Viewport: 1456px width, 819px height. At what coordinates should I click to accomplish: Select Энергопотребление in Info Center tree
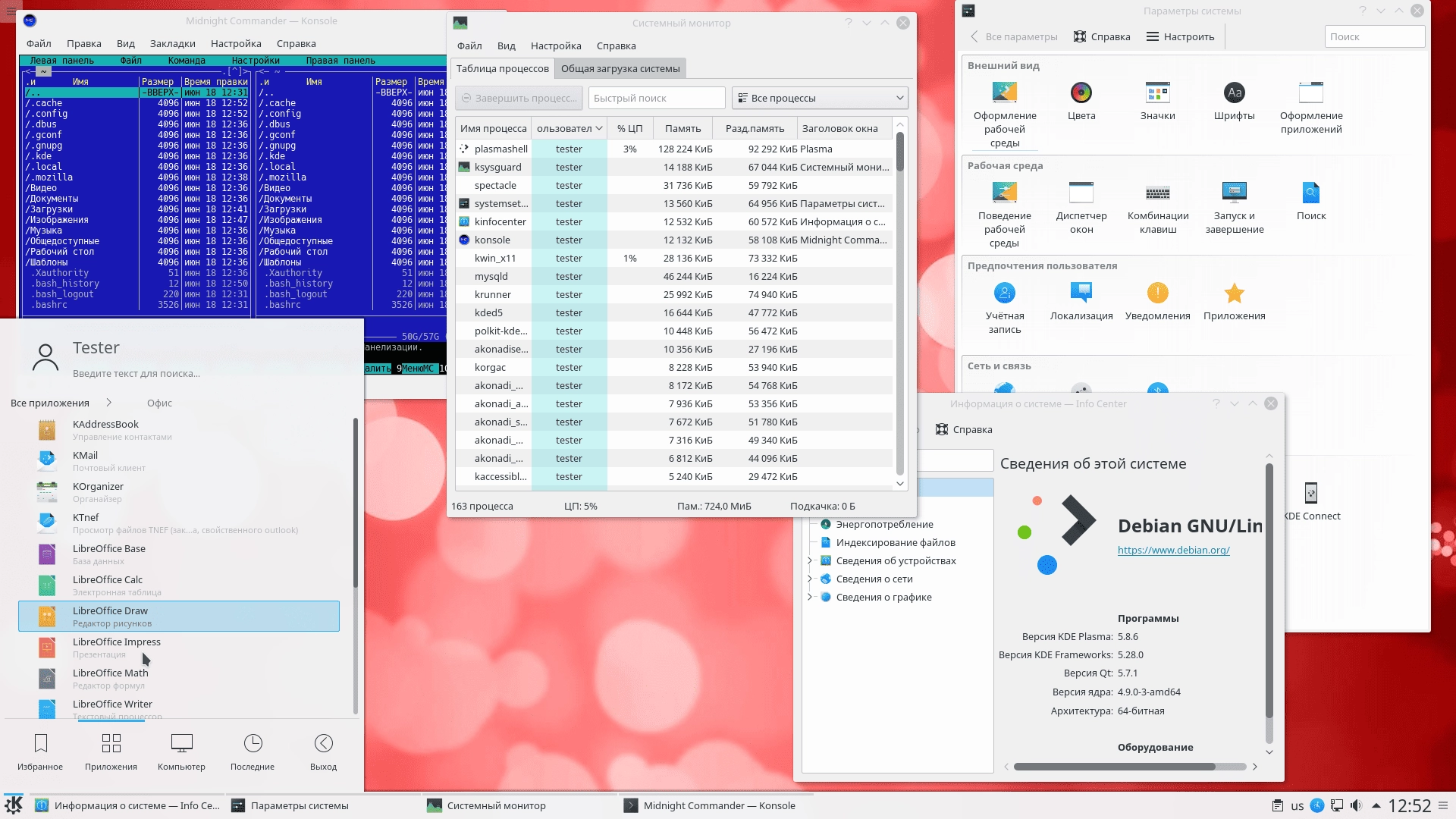coord(884,525)
